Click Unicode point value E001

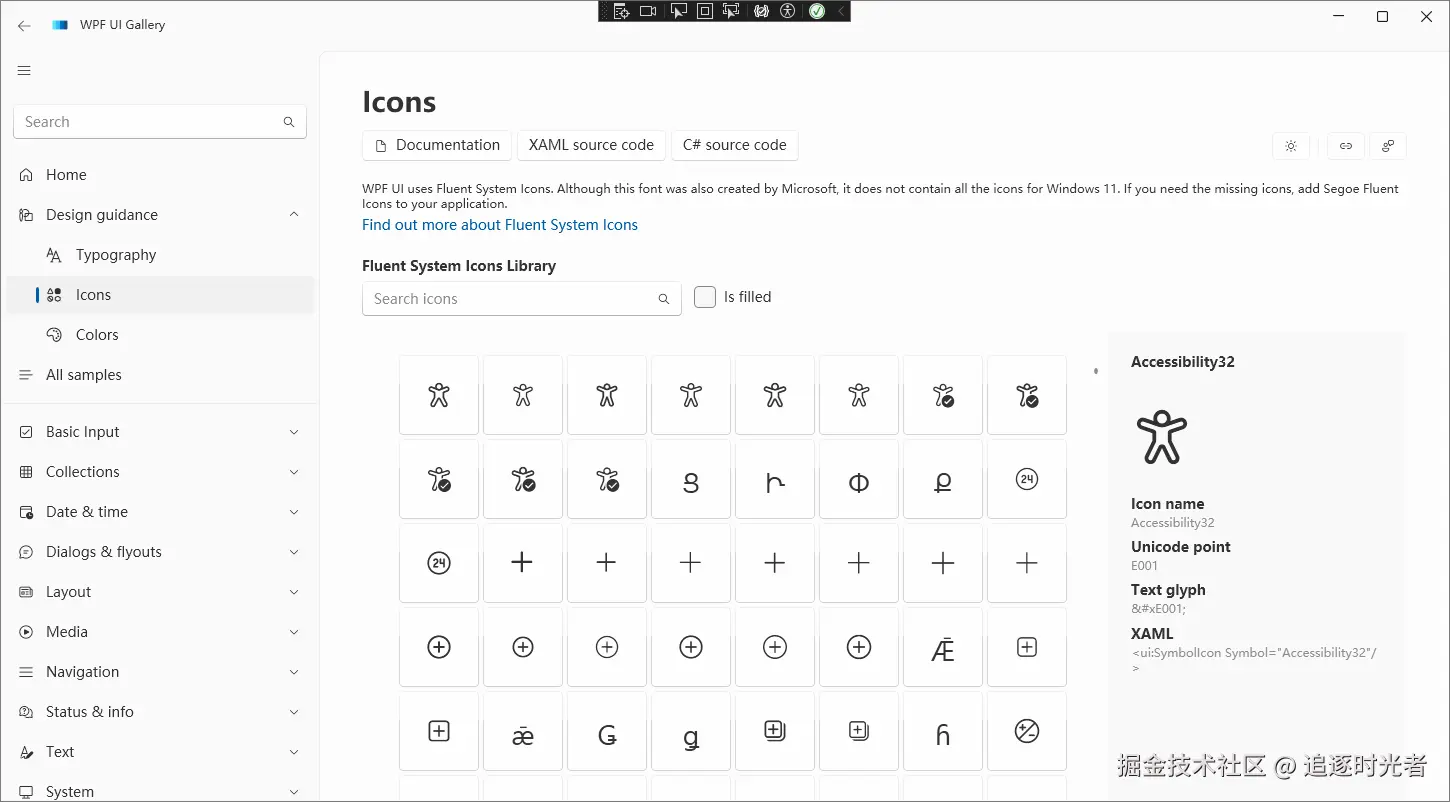pyautogui.click(x=1144, y=566)
